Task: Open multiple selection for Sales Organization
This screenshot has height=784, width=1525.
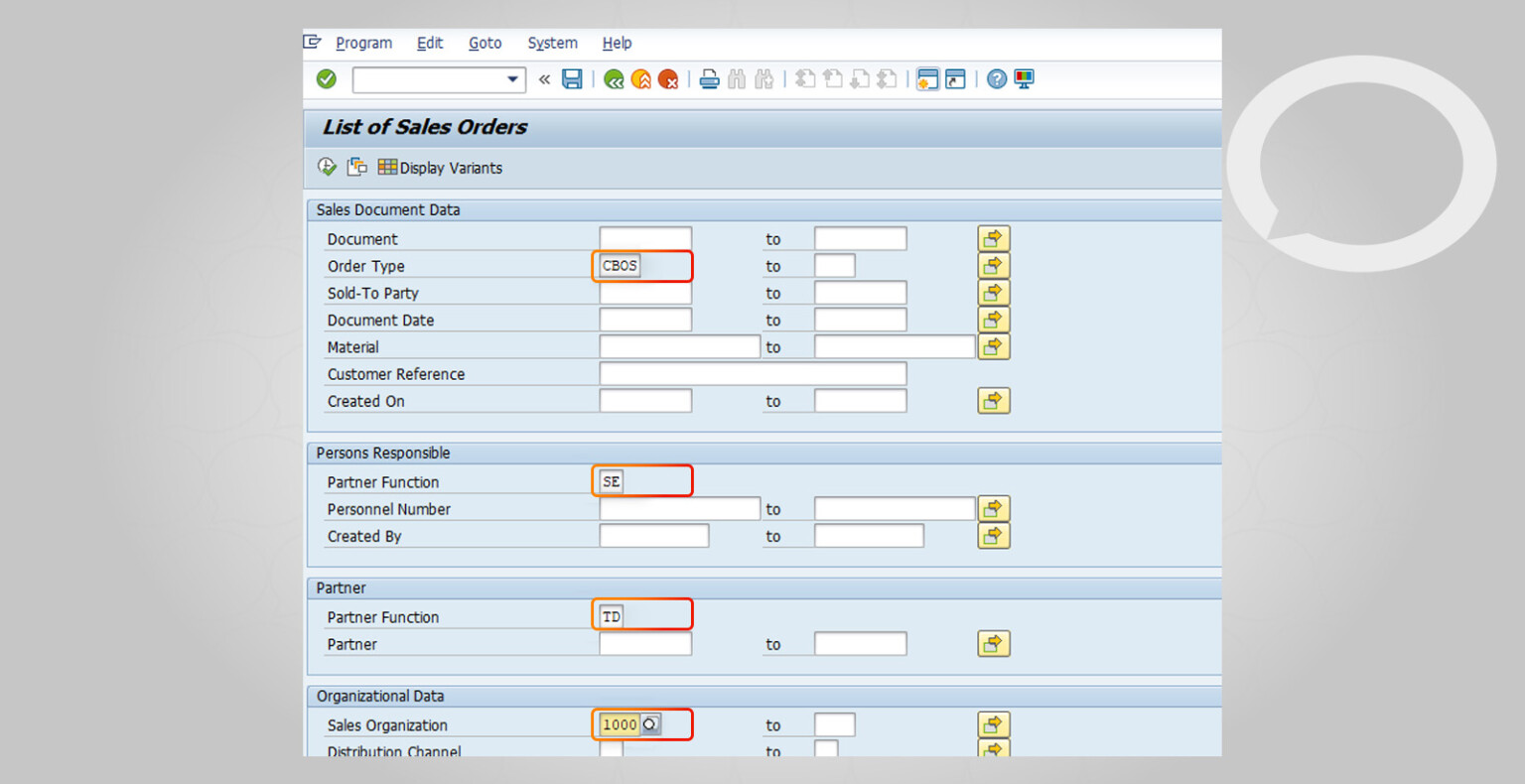Action: click(993, 725)
